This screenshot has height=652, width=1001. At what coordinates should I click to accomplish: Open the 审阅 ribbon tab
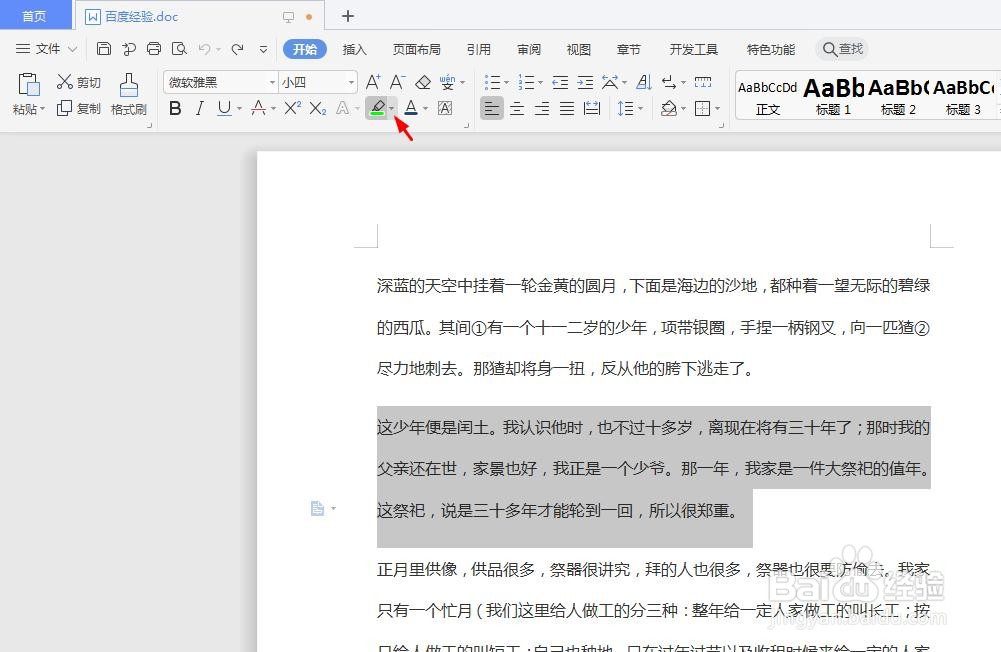point(529,48)
